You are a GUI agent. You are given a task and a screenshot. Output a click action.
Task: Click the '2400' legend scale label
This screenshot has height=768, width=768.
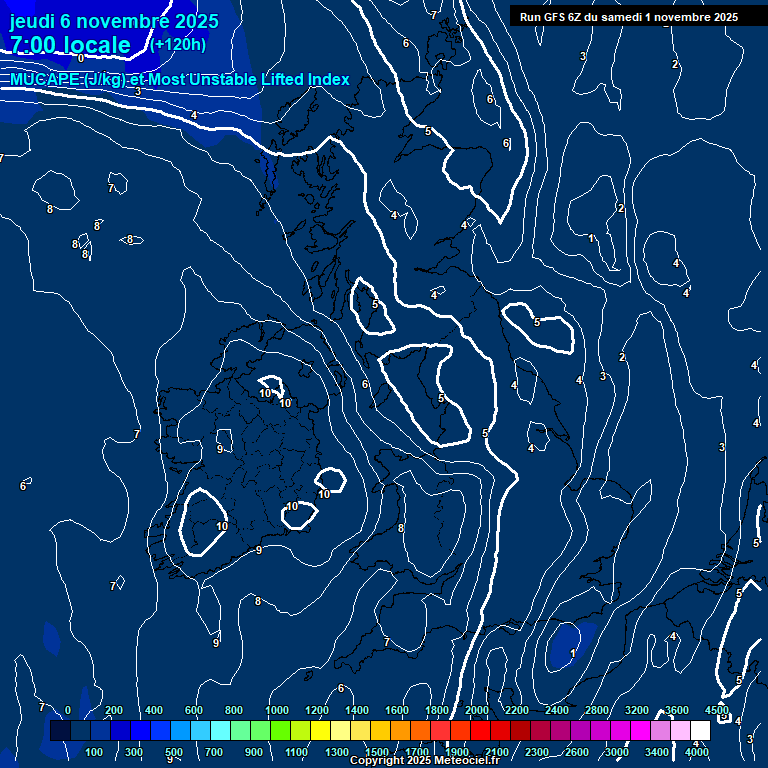point(557,710)
